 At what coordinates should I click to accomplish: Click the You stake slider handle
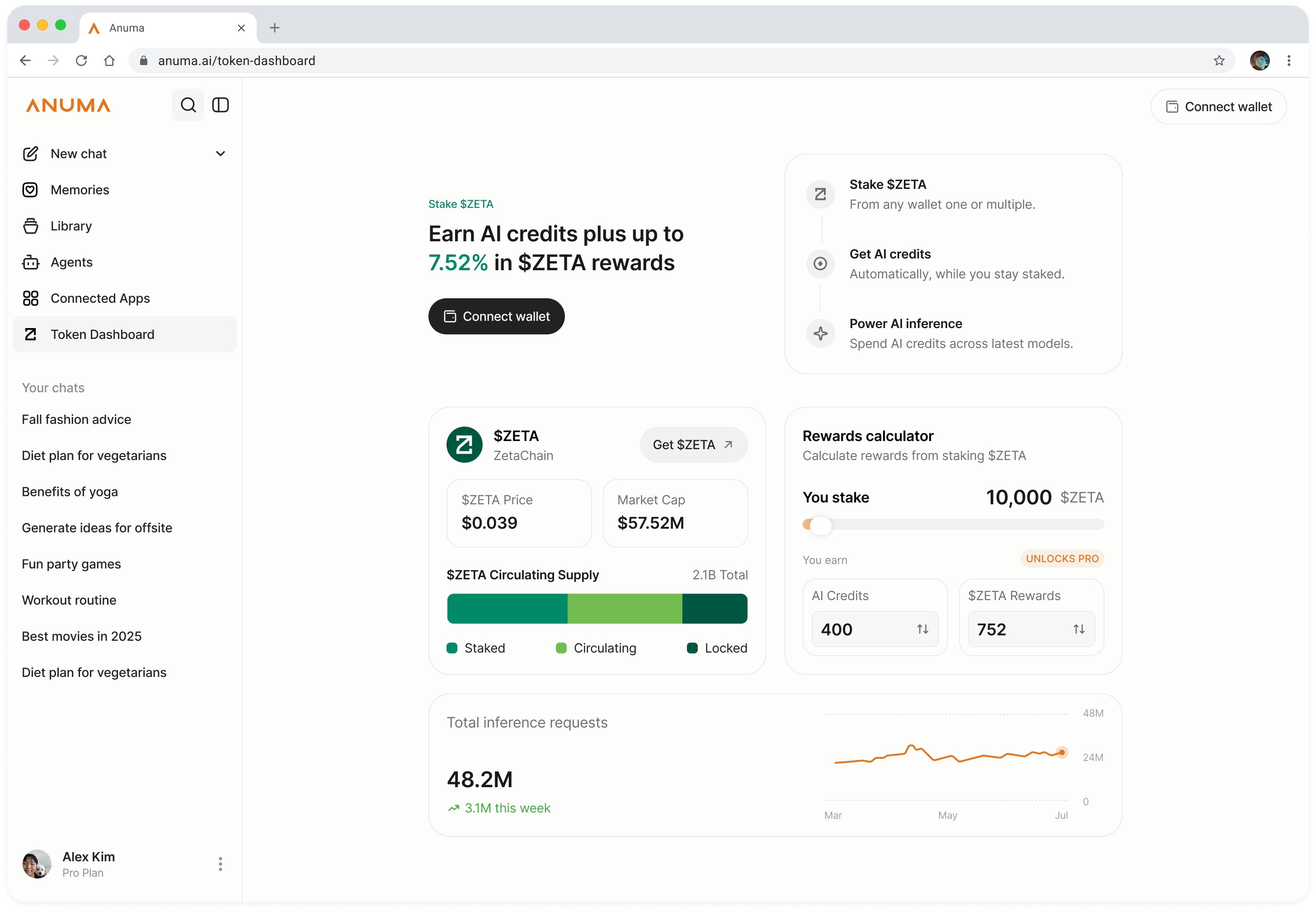(820, 525)
